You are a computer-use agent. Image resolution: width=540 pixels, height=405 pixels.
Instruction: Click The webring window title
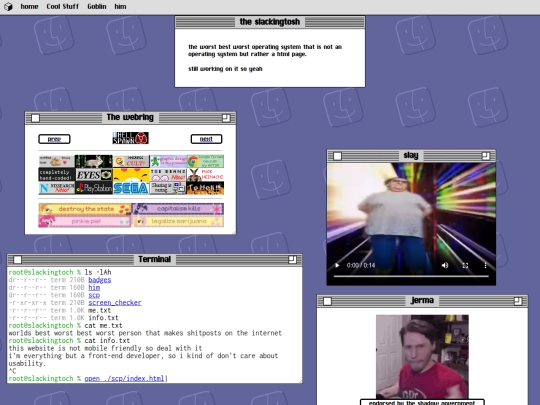click(x=130, y=117)
